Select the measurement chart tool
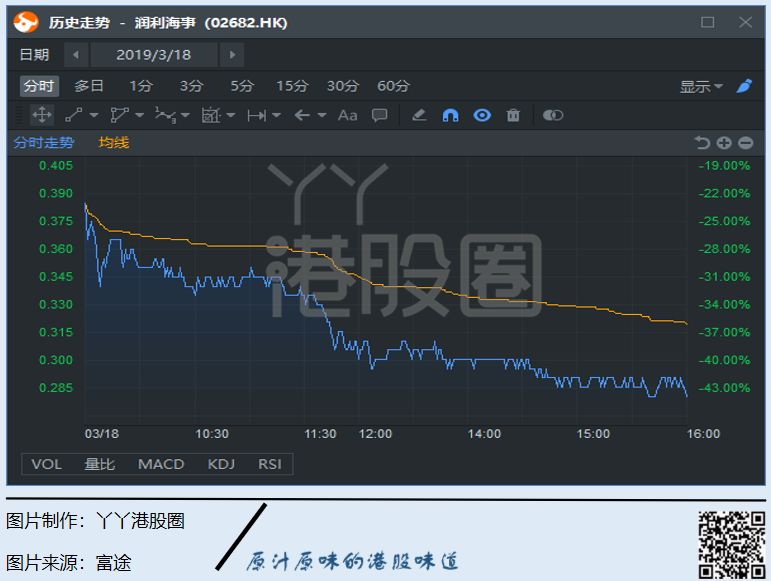 [x=211, y=116]
